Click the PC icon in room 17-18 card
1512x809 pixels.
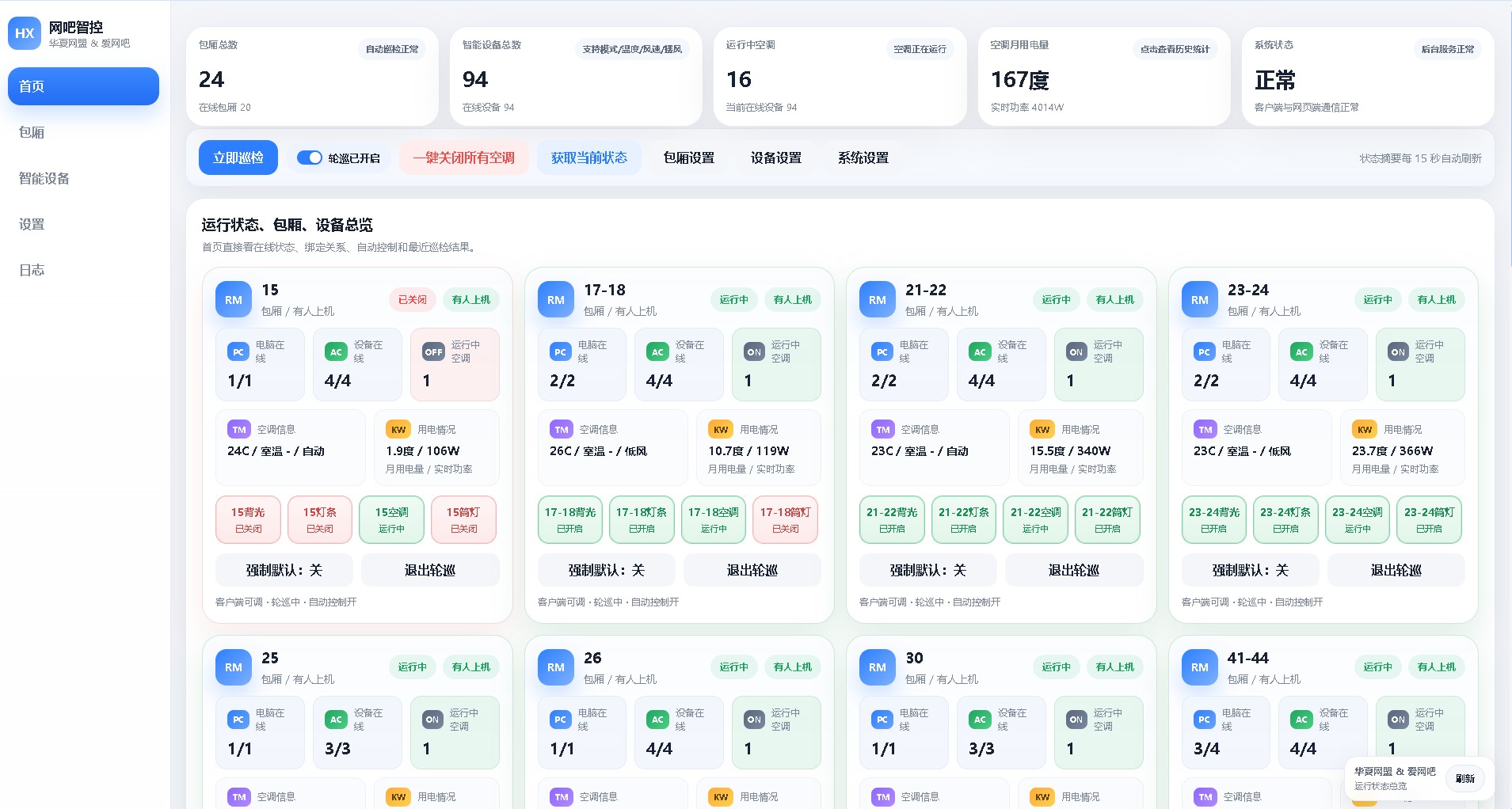point(561,352)
